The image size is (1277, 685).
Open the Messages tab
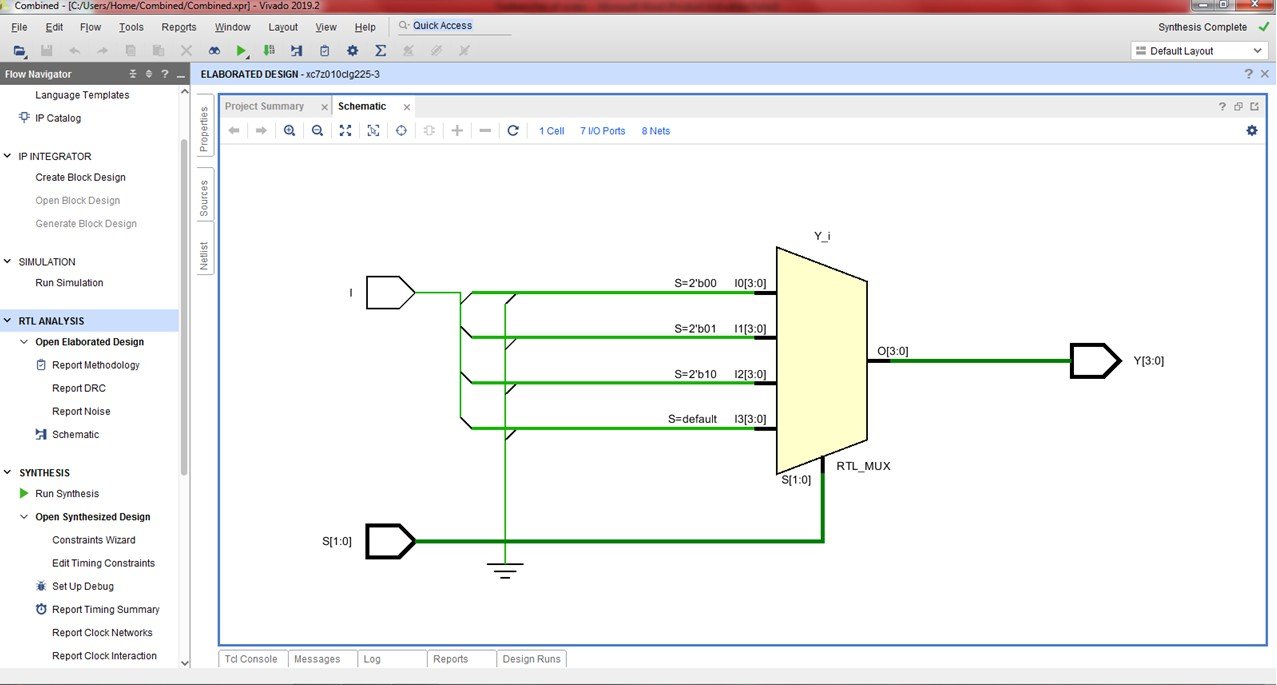(317, 659)
